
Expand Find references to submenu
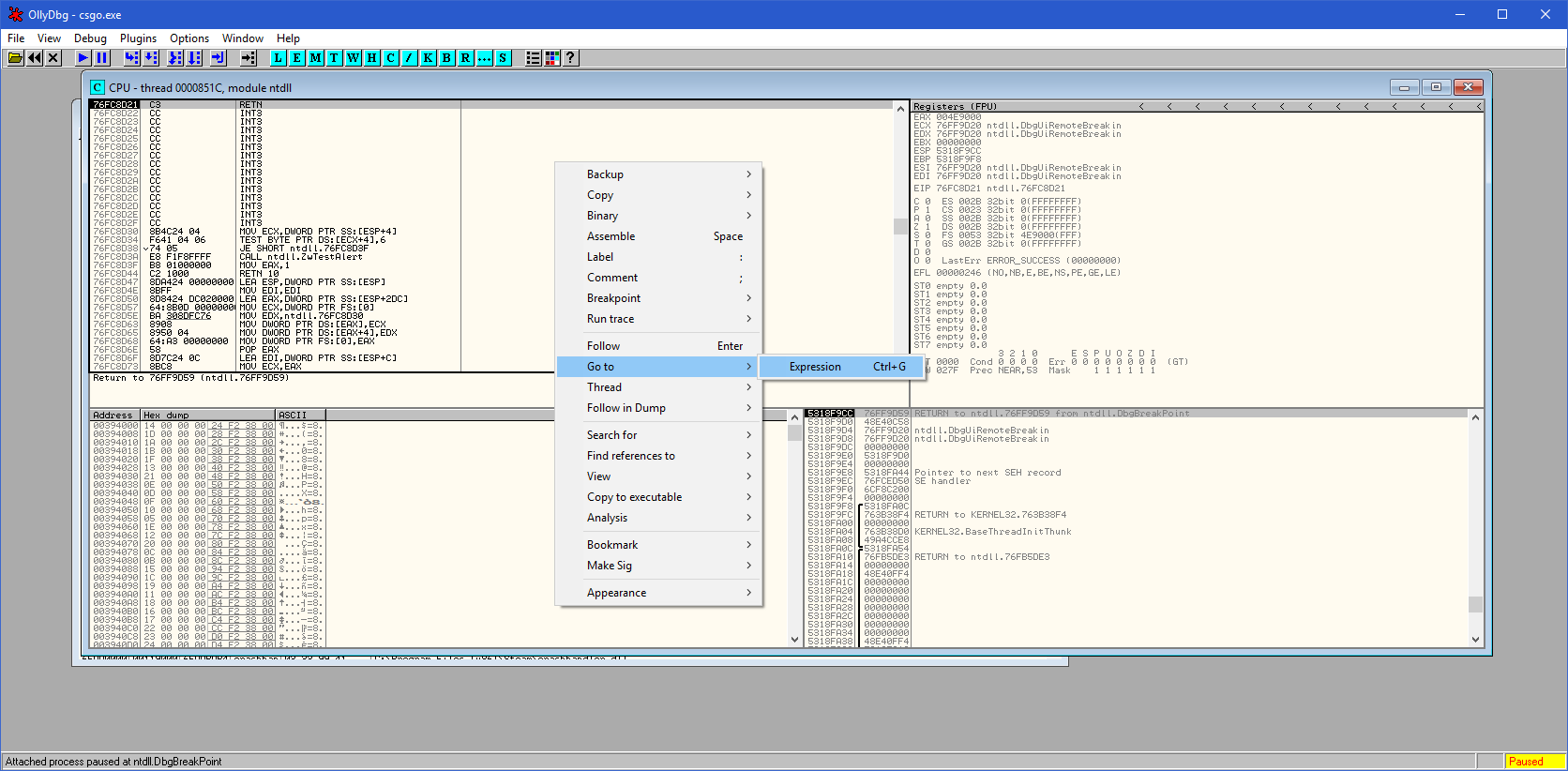(659, 456)
